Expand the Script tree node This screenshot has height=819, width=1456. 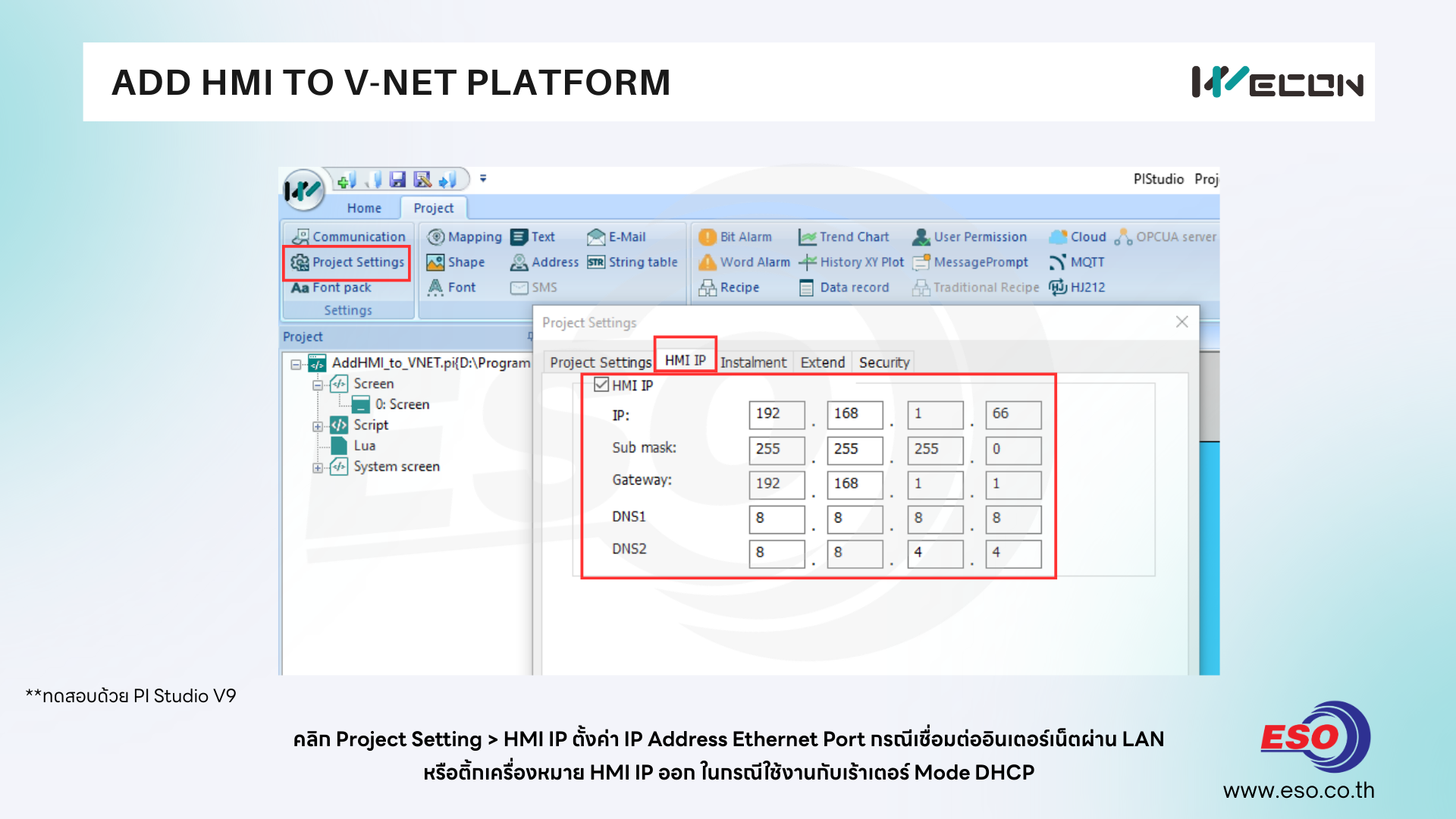click(318, 426)
